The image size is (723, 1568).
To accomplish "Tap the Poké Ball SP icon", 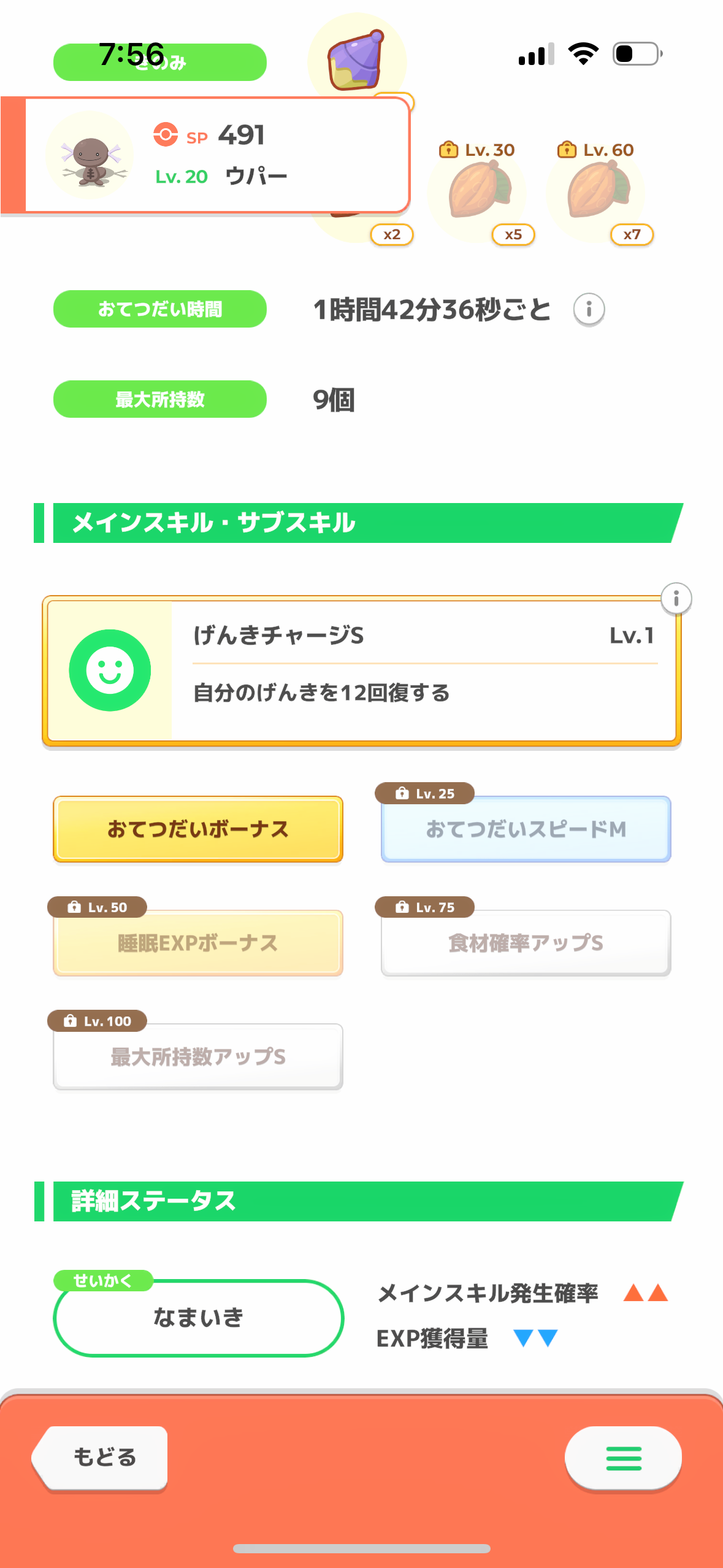I will [x=166, y=134].
